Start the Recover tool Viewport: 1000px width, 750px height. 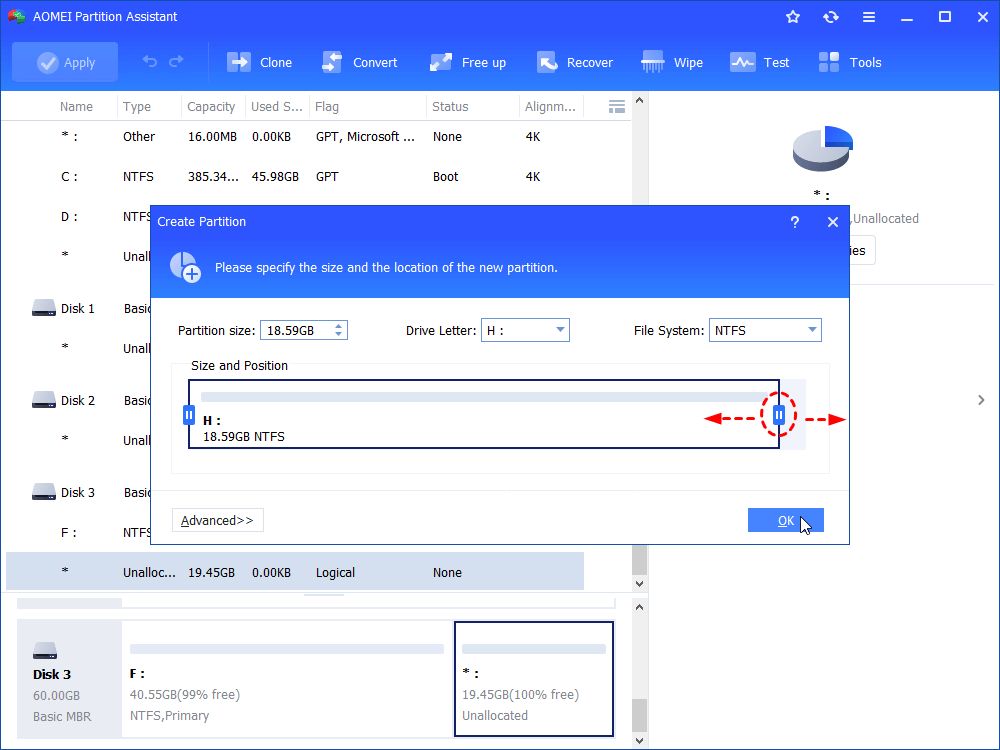[575, 62]
